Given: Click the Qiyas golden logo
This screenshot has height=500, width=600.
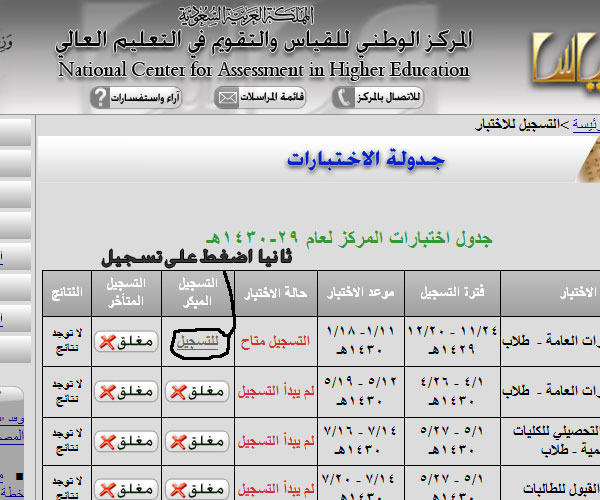Looking at the screenshot, I should click(x=566, y=59).
